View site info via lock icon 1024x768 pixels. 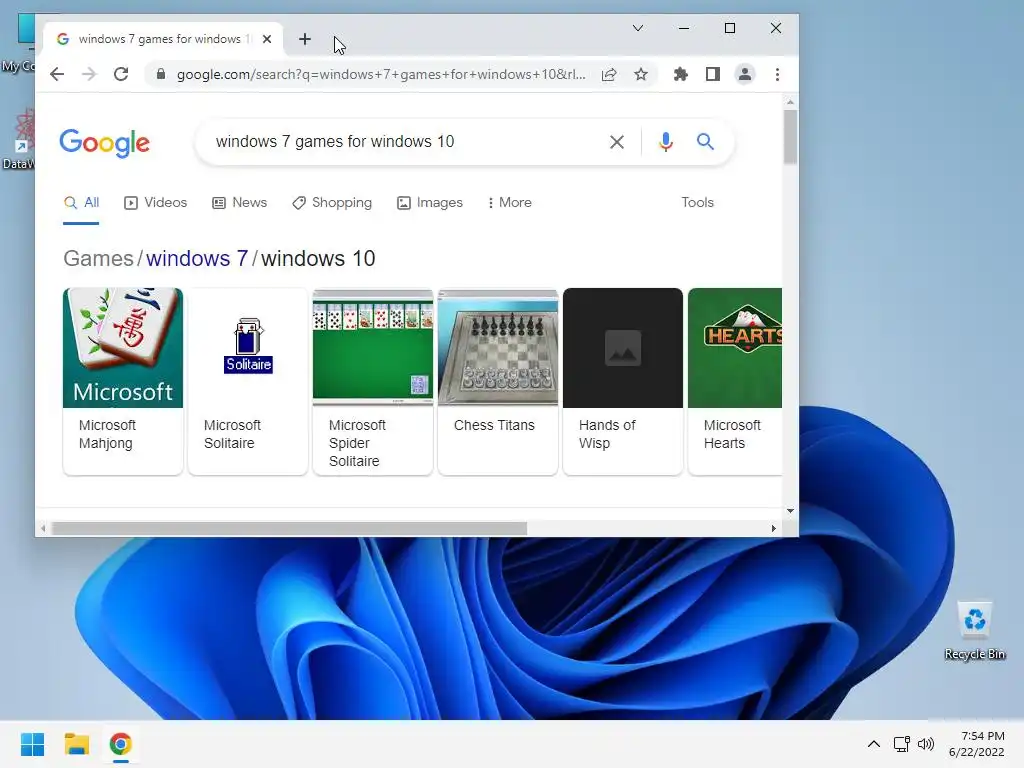(161, 74)
